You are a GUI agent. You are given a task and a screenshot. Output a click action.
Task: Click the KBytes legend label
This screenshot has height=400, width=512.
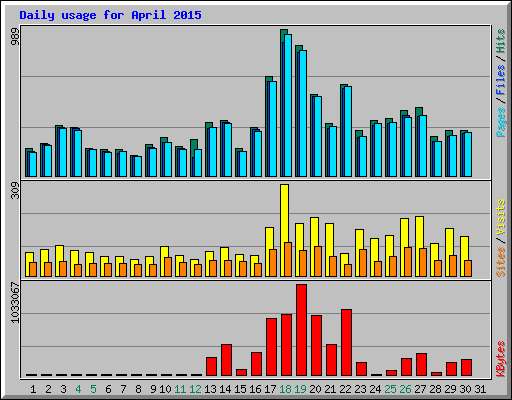click(x=501, y=359)
